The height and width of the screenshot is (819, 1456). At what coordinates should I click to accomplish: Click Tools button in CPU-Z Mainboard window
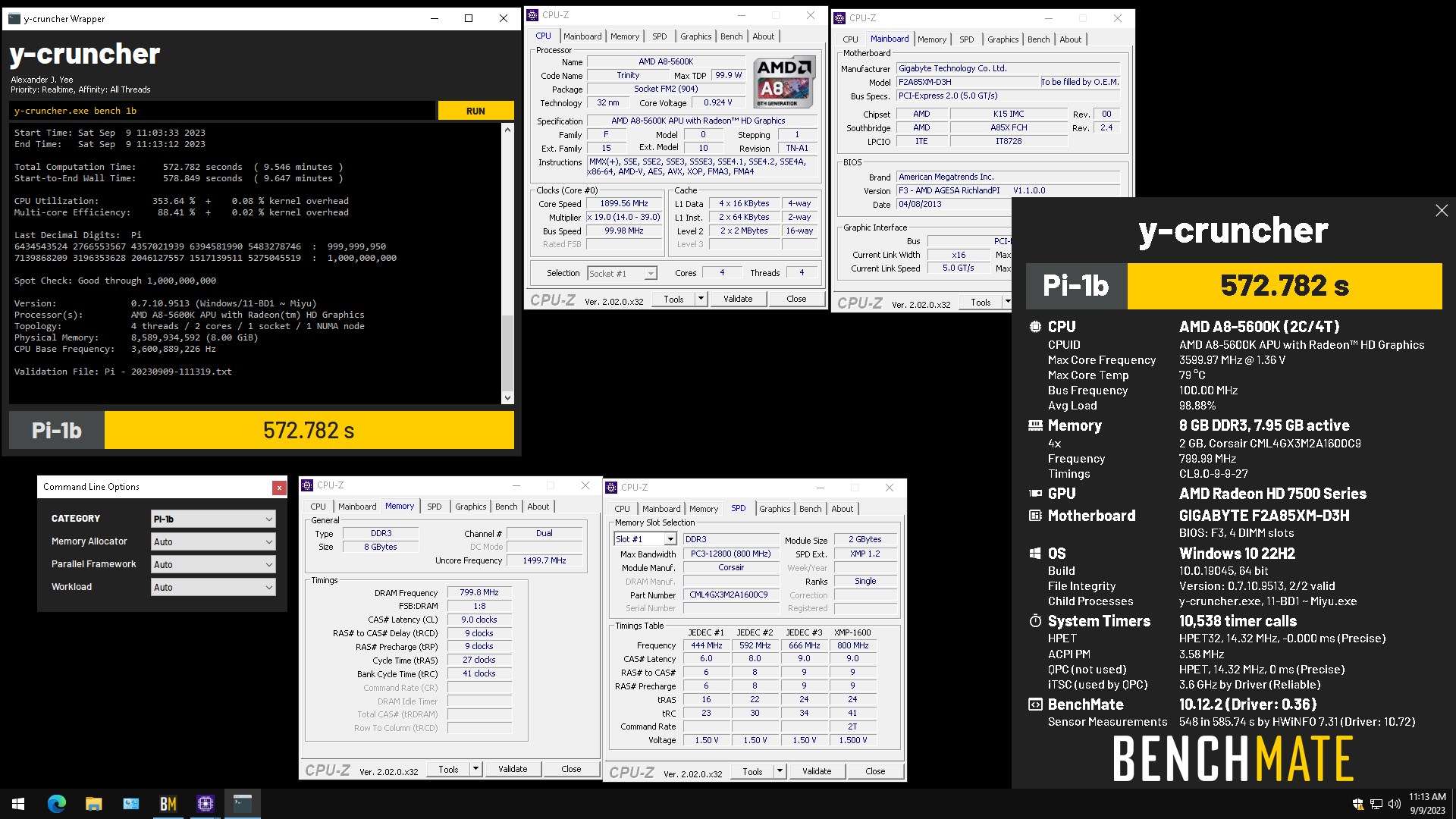click(981, 302)
